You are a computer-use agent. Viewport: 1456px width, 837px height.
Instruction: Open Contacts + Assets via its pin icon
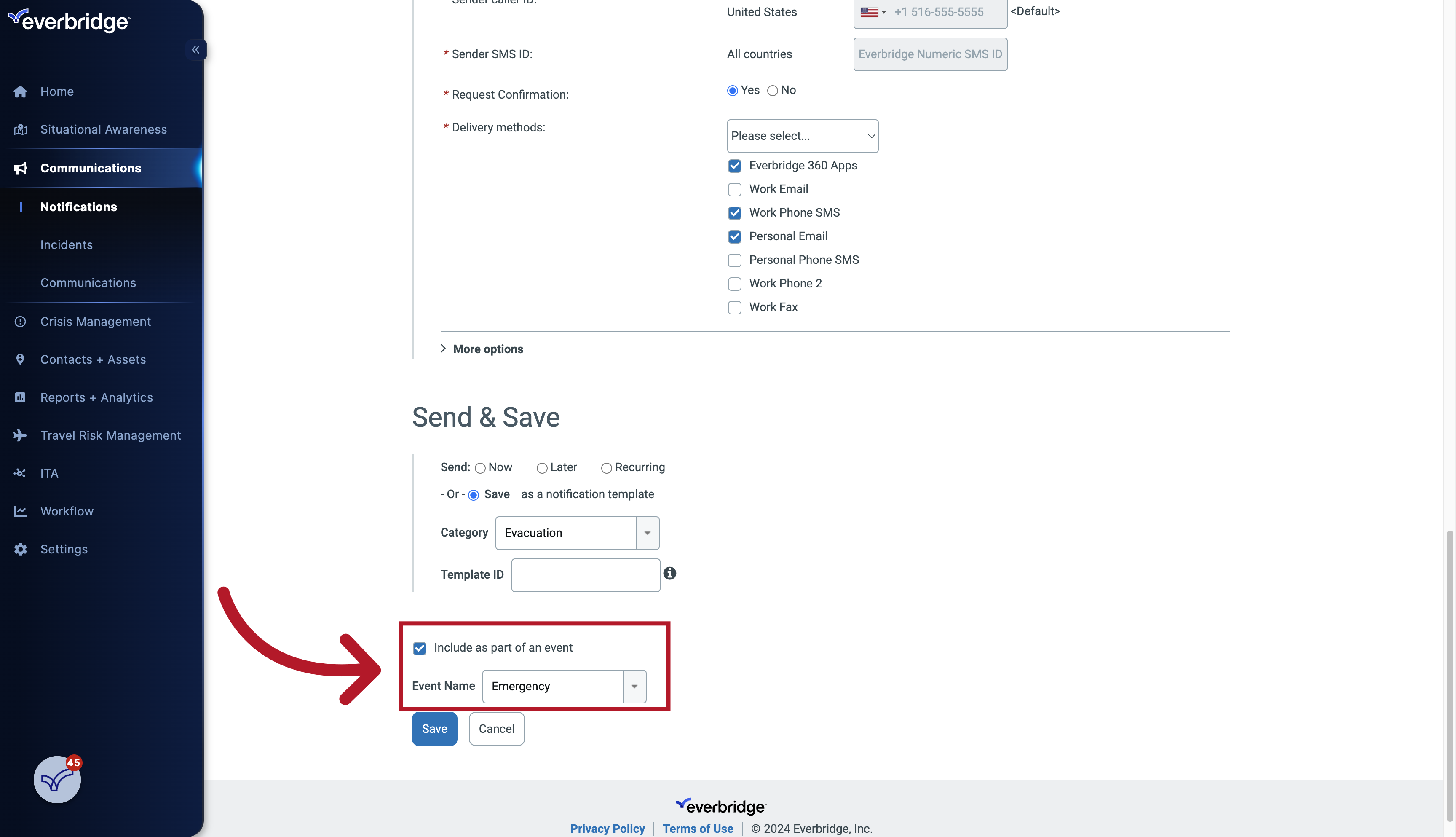click(20, 359)
